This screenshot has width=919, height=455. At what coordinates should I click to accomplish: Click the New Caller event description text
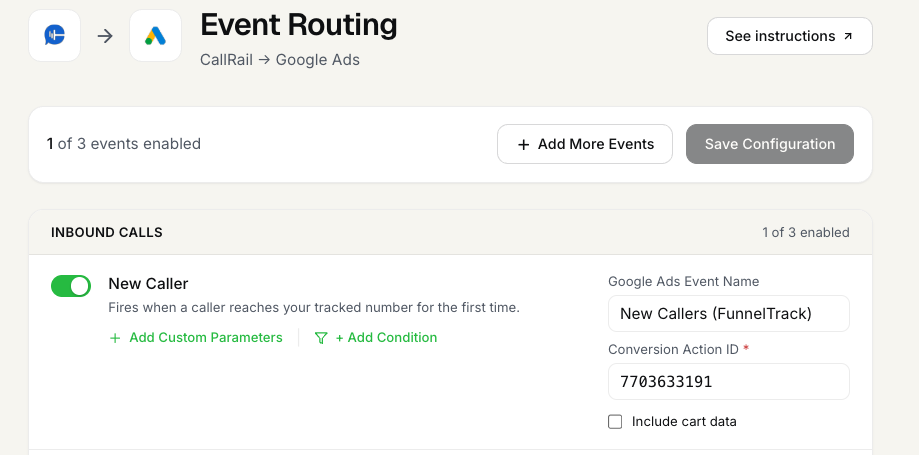click(314, 307)
